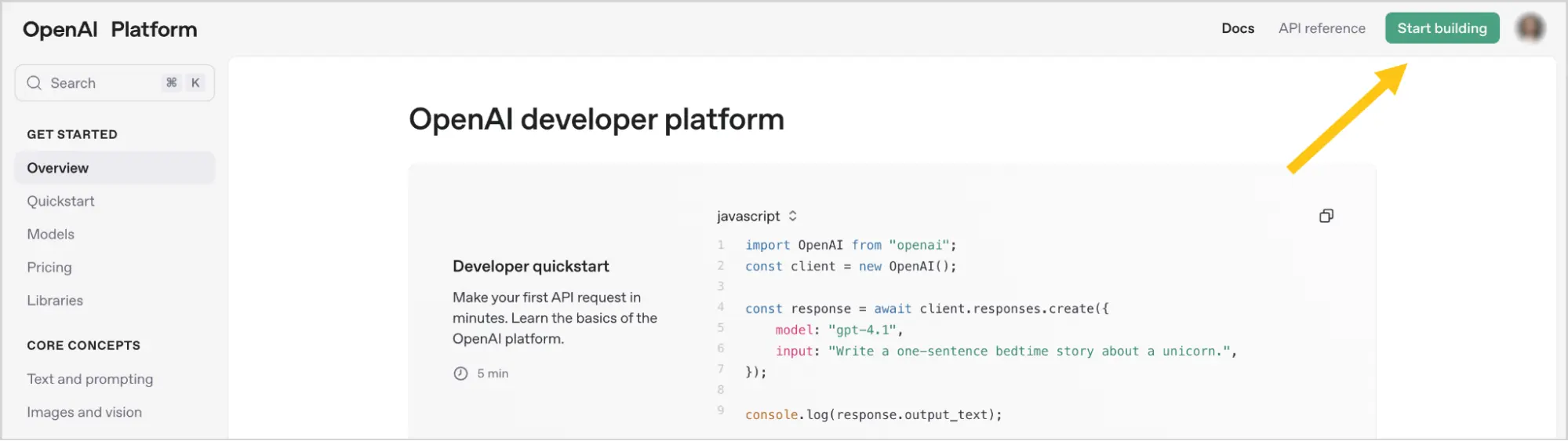The image size is (1568, 441).
Task: Select Overview in the sidebar
Action: (115, 168)
